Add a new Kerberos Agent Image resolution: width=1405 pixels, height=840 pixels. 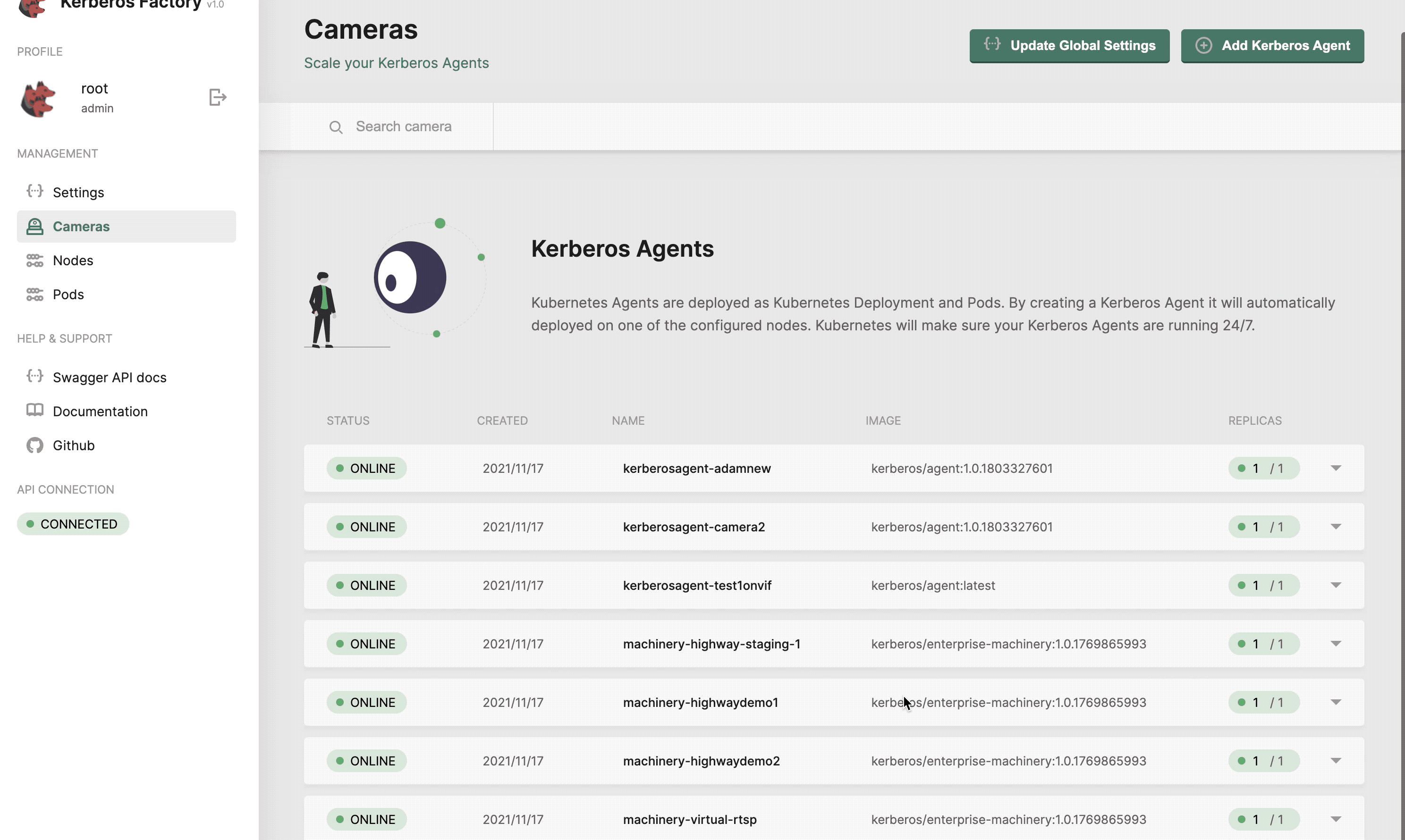(x=1272, y=46)
